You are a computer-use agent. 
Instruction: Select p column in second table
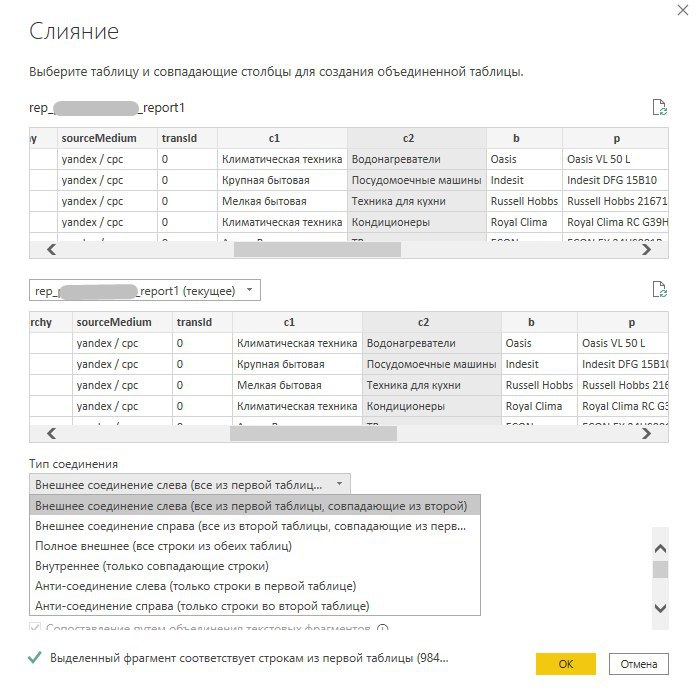(623, 322)
